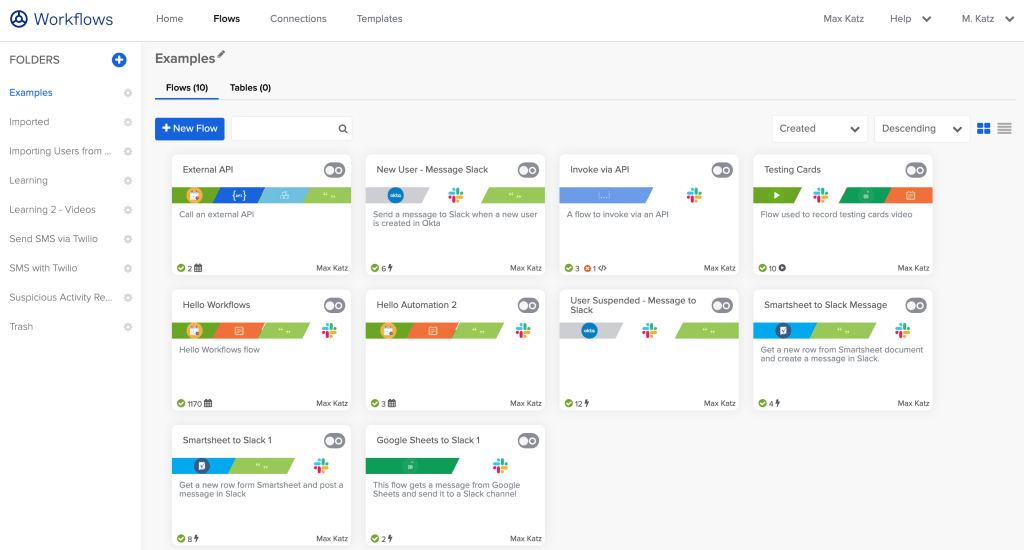Click the New Flow button
Screen dimensions: 1024x550
(x=189, y=129)
